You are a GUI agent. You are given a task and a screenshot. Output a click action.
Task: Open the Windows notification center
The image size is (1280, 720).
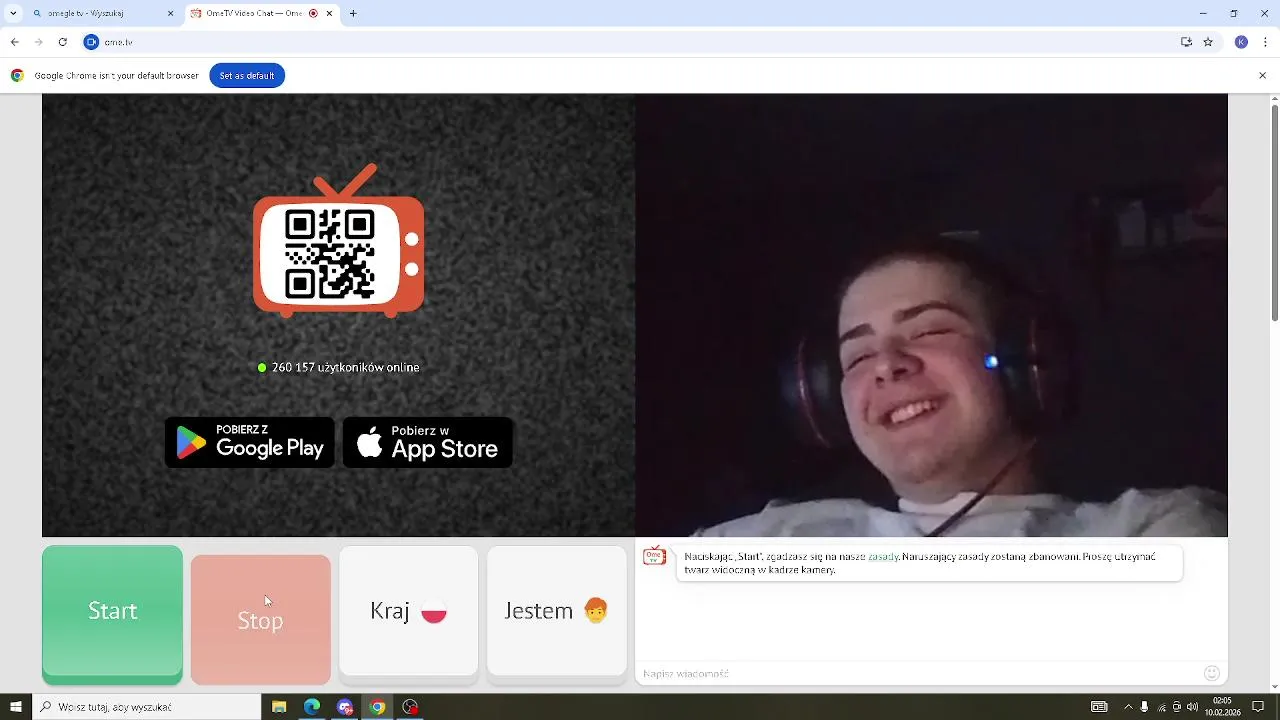pos(1259,707)
